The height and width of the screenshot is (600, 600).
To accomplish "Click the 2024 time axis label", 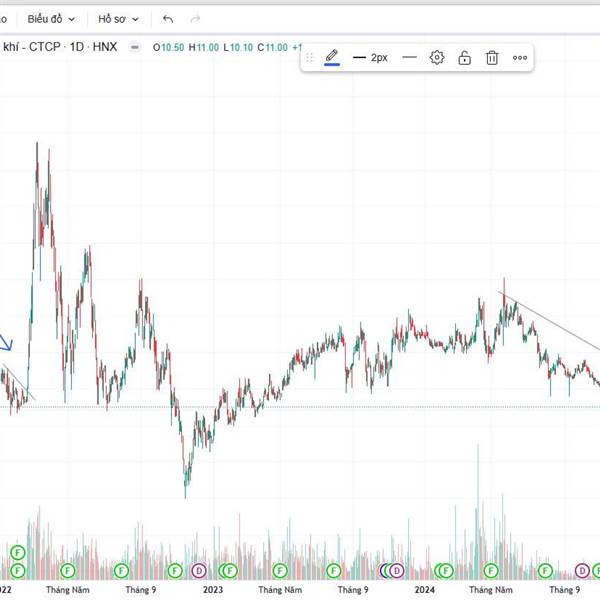I will 424,590.
